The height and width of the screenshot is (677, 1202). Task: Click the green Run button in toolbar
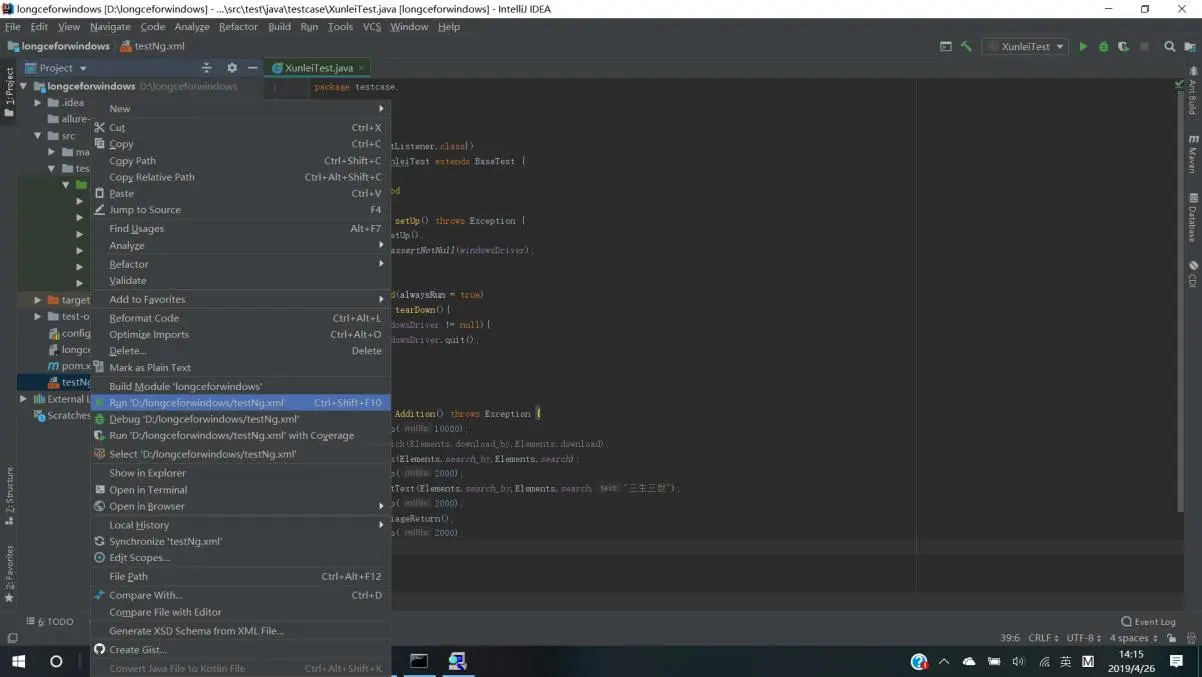coord(1082,46)
